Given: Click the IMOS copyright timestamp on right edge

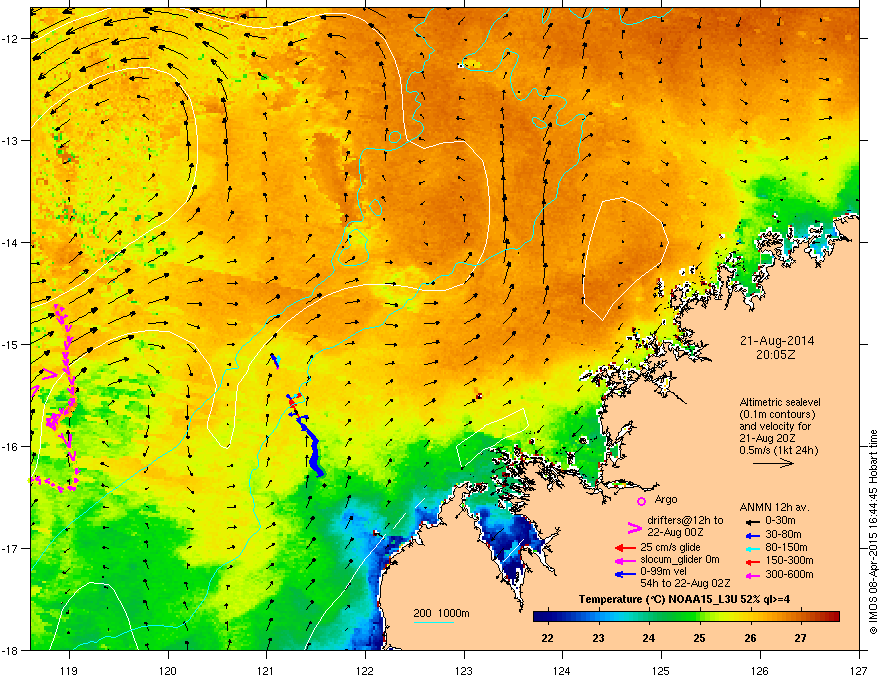Looking at the screenshot, I should [x=873, y=532].
